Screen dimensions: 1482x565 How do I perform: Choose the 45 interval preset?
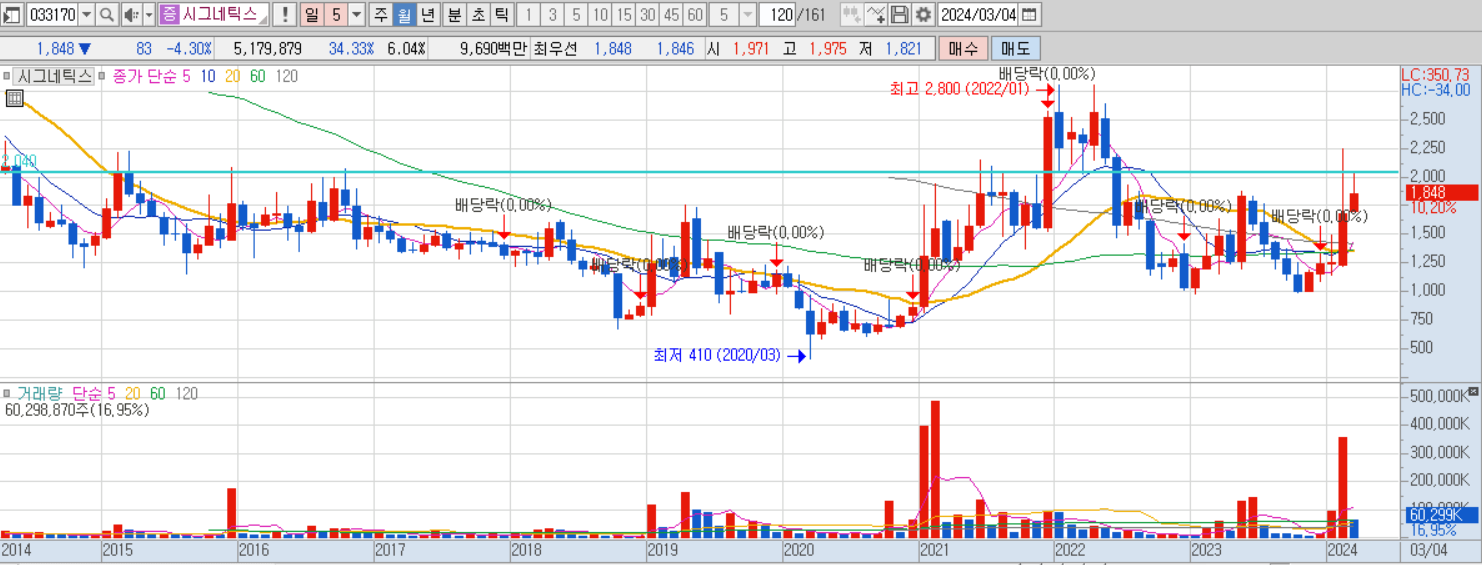[670, 14]
